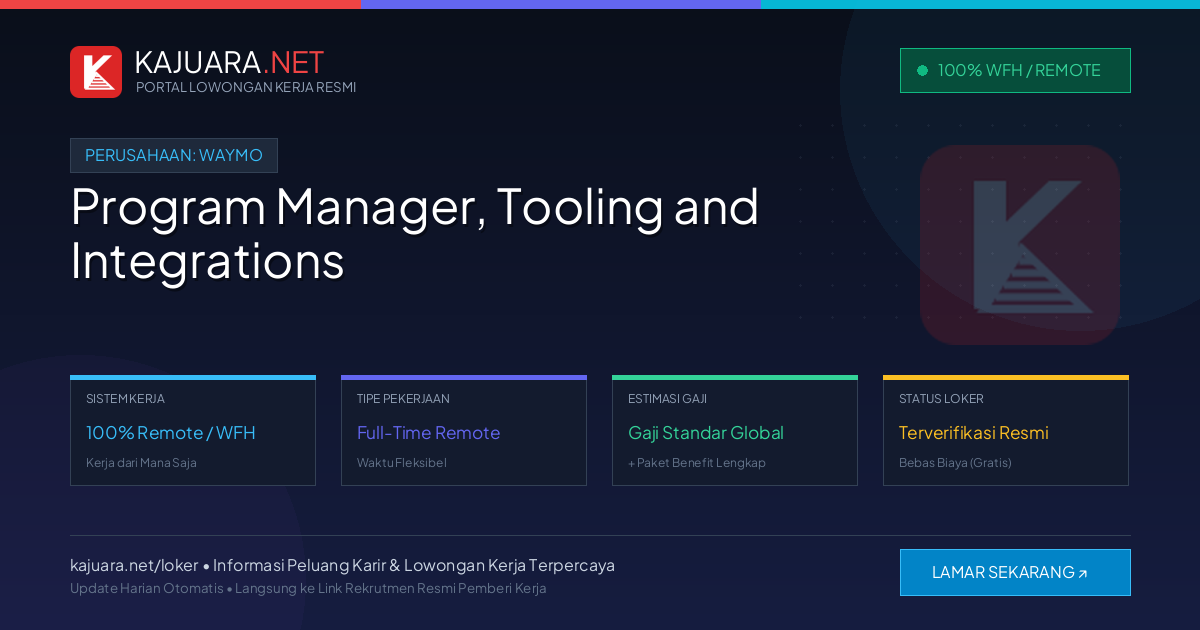Click the 100% WFH / REMOTE badge
This screenshot has width=1200, height=630.
1015,71
